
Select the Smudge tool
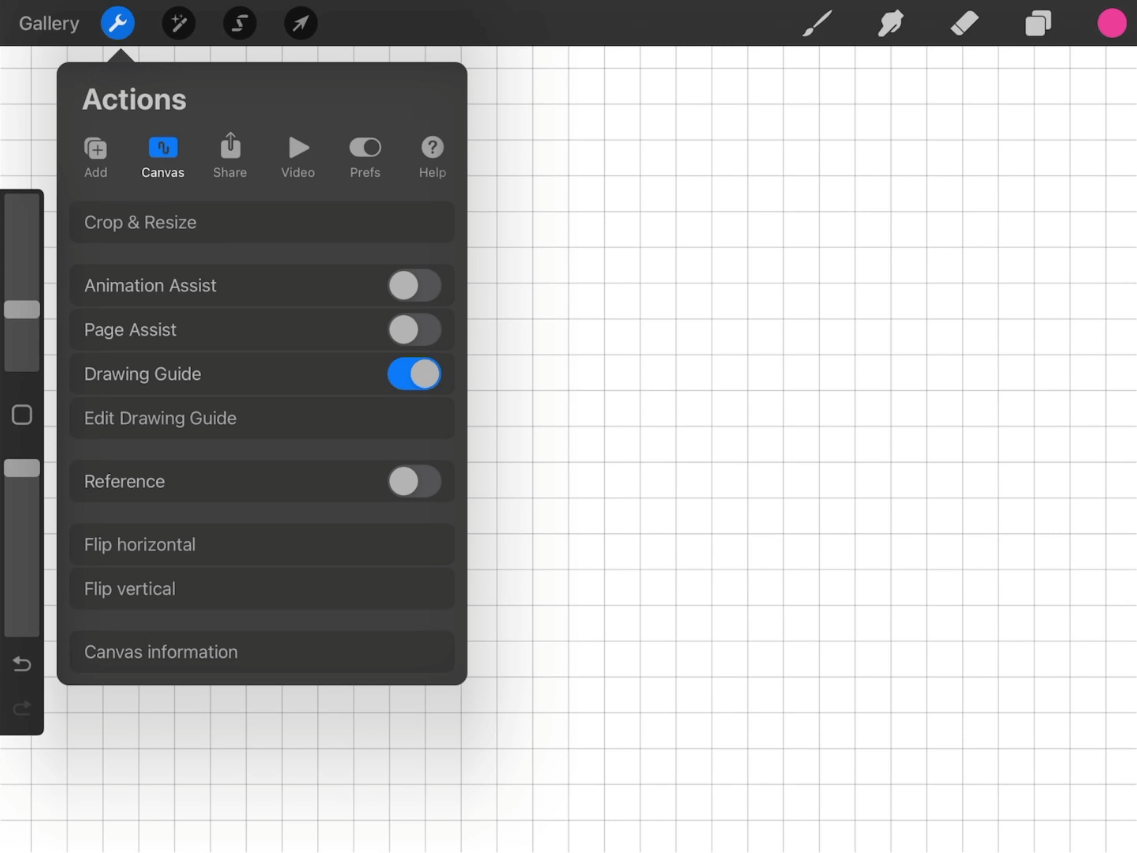pos(889,23)
